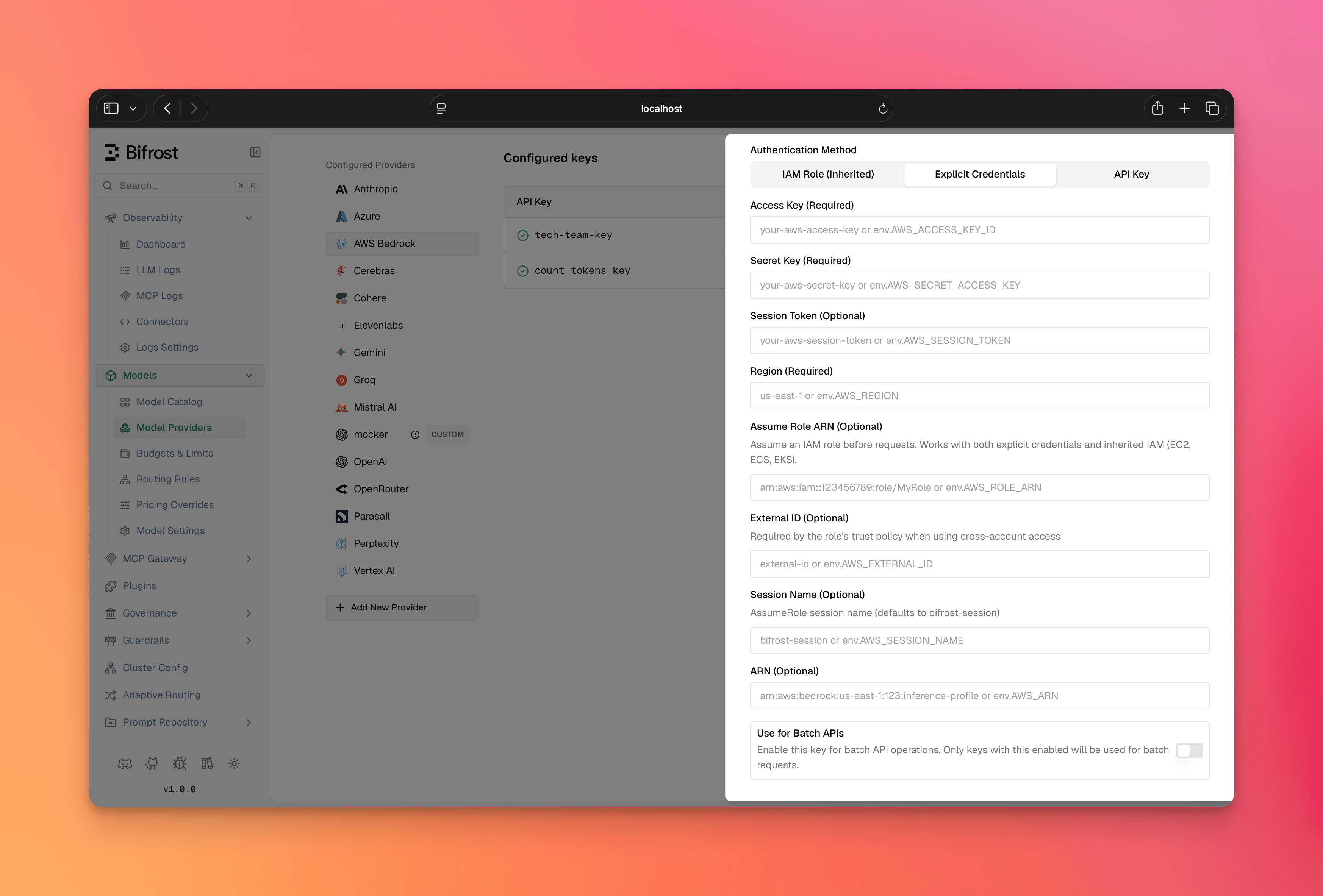Reload the localhost page
Screen dimensions: 1323x896
(x=883, y=109)
